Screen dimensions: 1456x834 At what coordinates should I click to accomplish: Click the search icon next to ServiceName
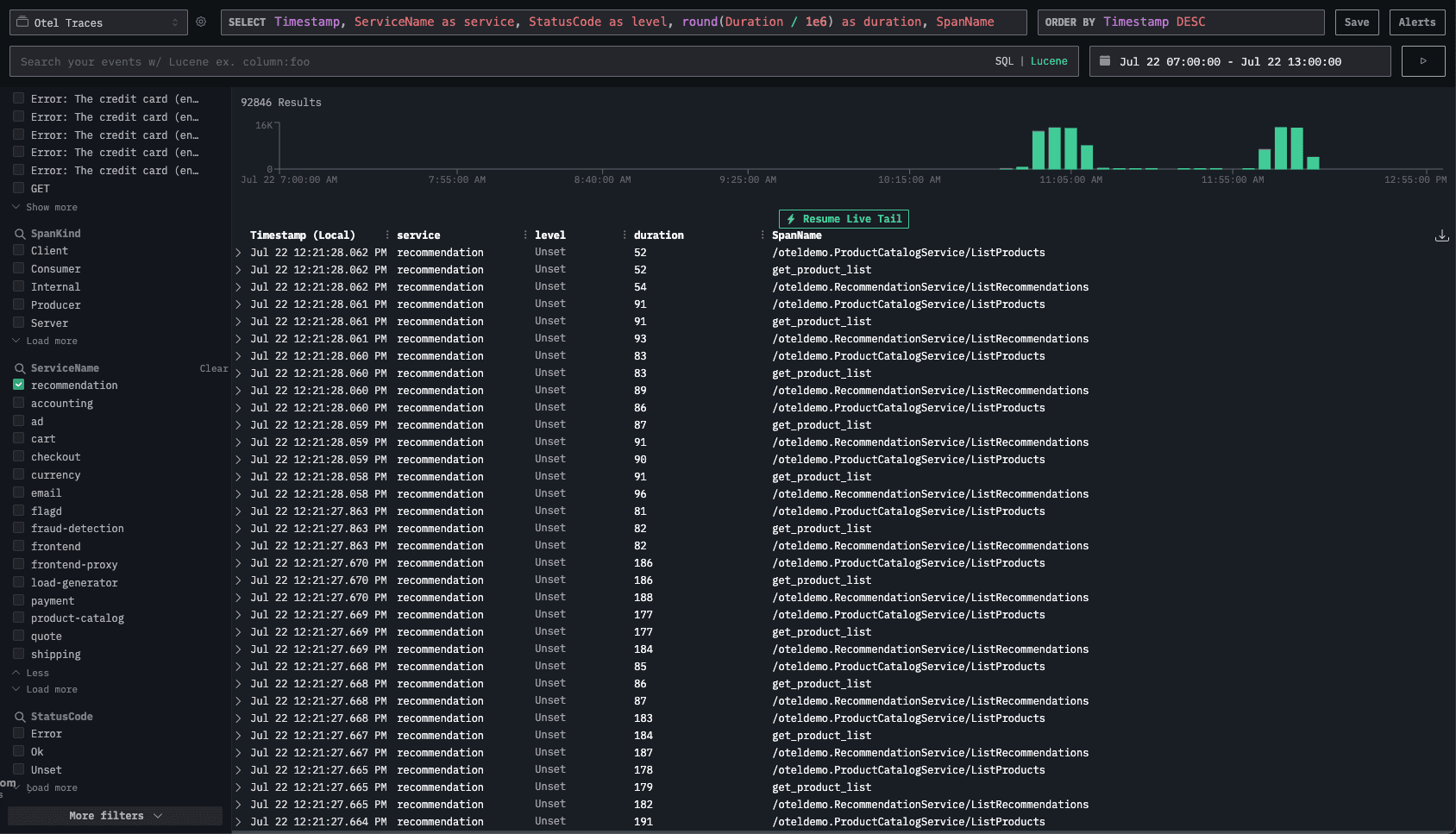[19, 368]
